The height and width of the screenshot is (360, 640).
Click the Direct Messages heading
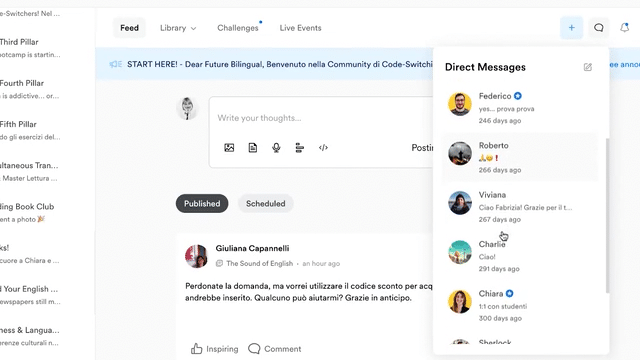[485, 67]
